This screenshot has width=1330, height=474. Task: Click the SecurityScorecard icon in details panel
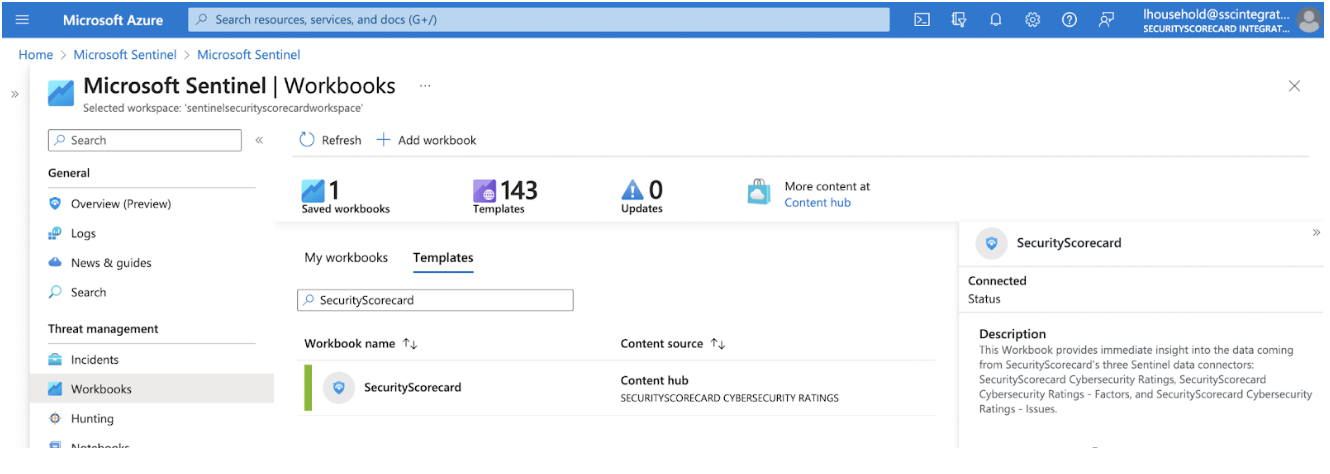pyautogui.click(x=991, y=243)
